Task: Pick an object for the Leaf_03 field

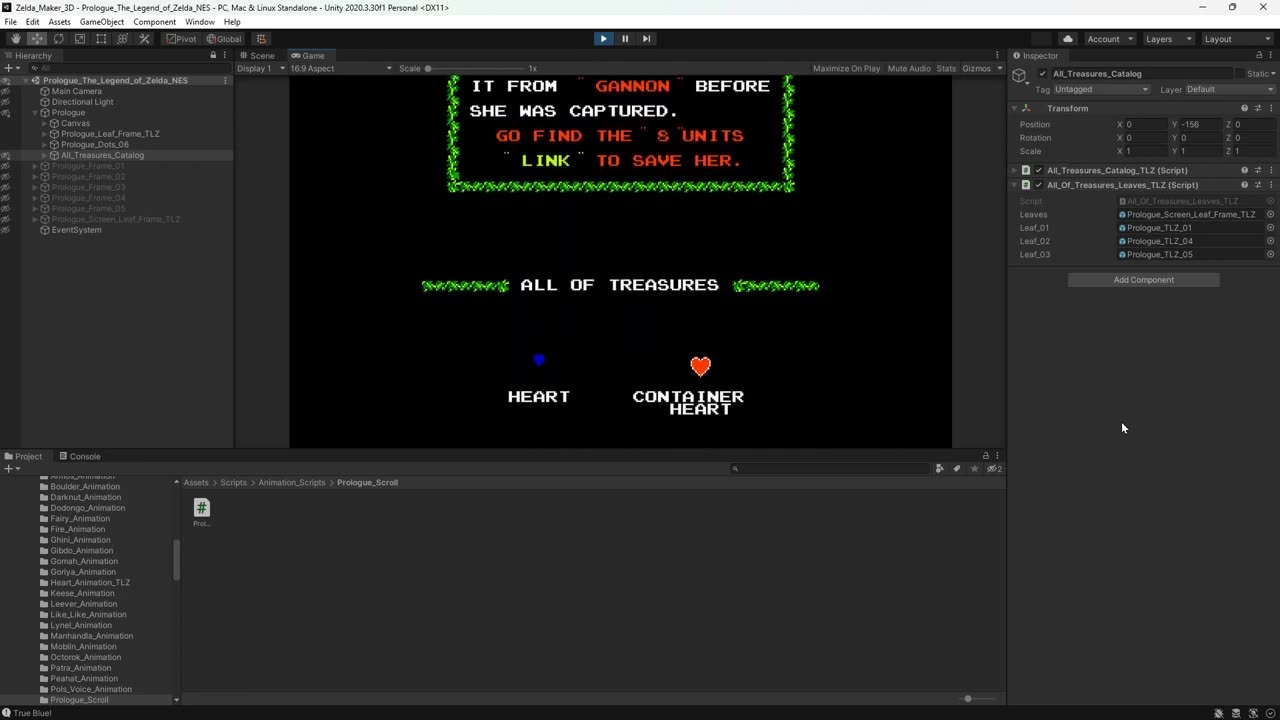Action: 1270,254
